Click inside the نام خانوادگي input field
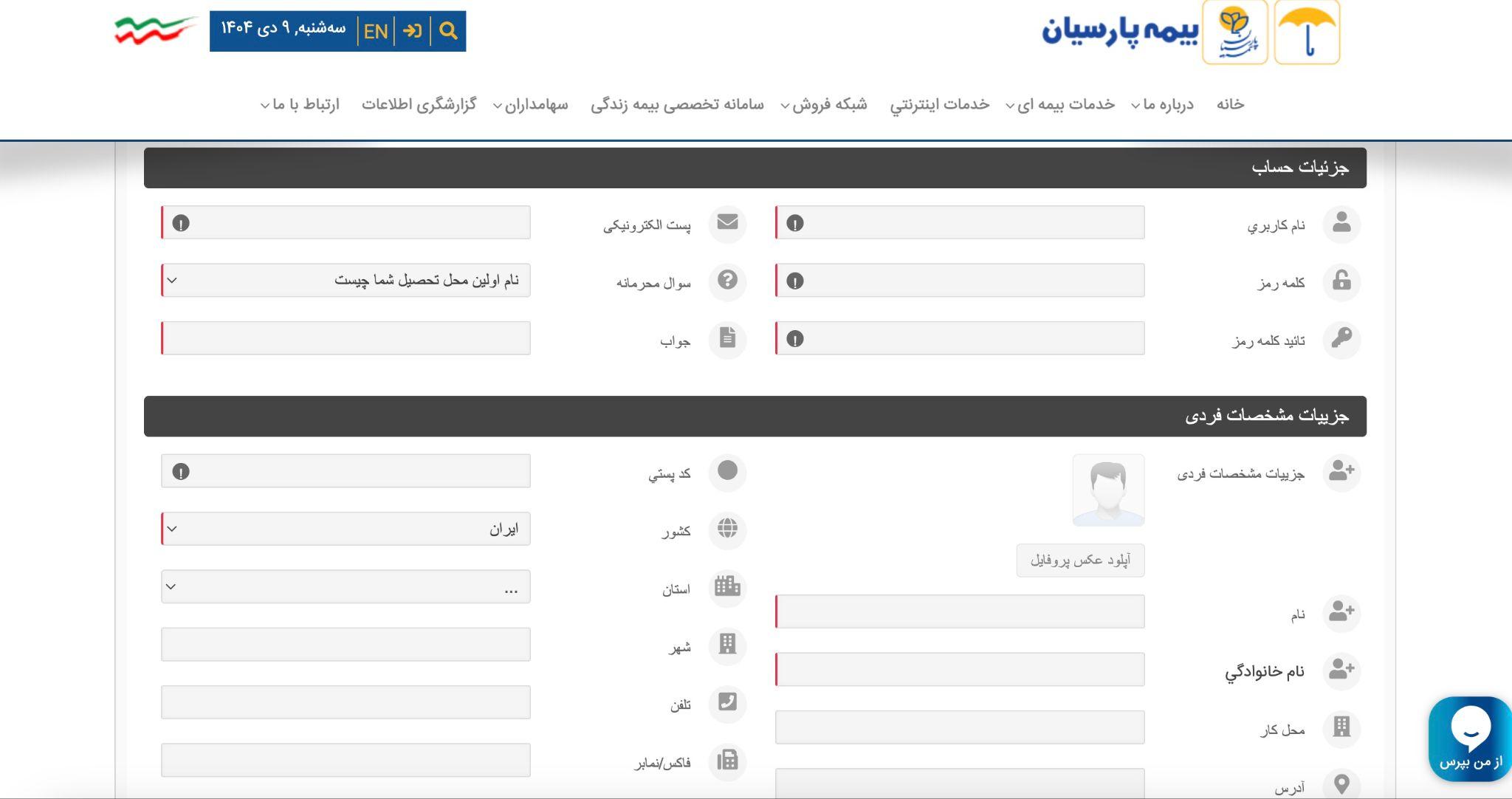Image resolution: width=1512 pixels, height=799 pixels. pos(960,671)
